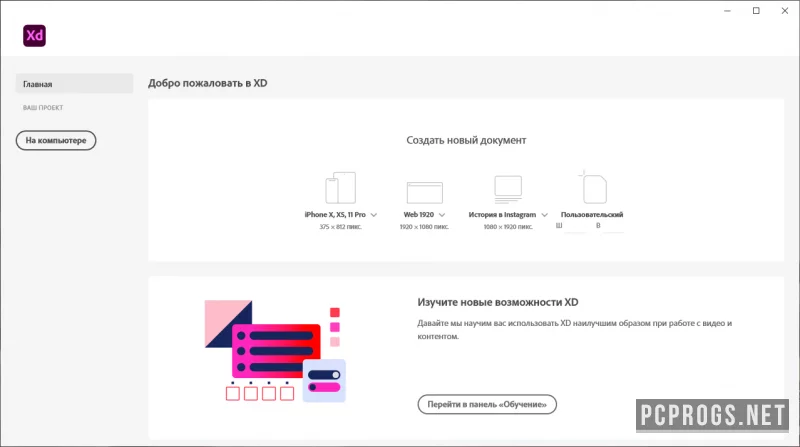Click the Добро пожаловать в XD title
This screenshot has width=800, height=447.
pyautogui.click(x=208, y=83)
